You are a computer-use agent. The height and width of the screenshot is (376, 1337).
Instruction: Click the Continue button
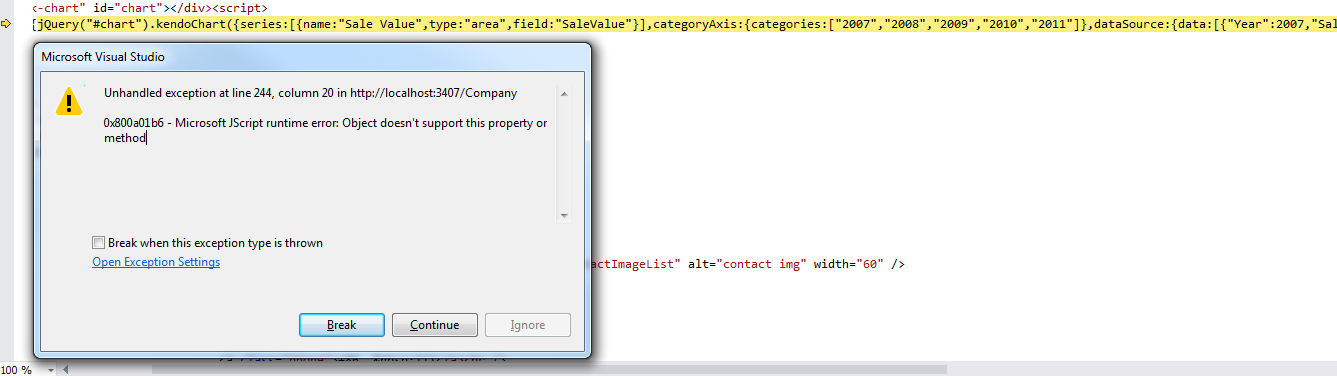tap(435, 325)
